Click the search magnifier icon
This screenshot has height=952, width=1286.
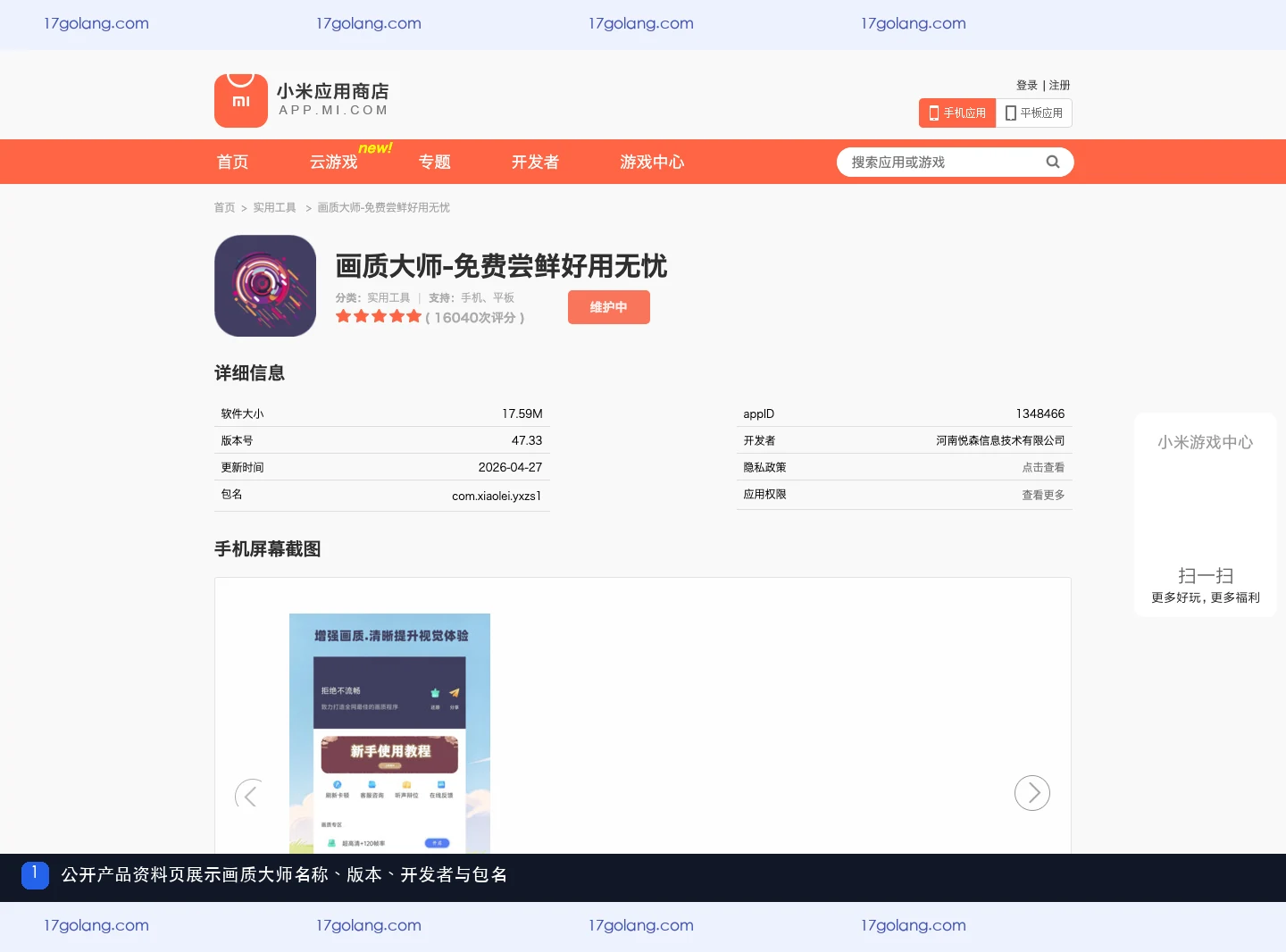coord(1053,162)
